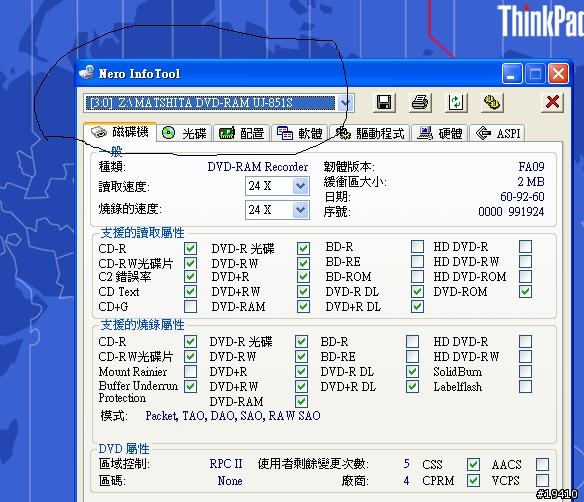Close the Nero InfoTool window
This screenshot has width=584, height=502.
558,73
